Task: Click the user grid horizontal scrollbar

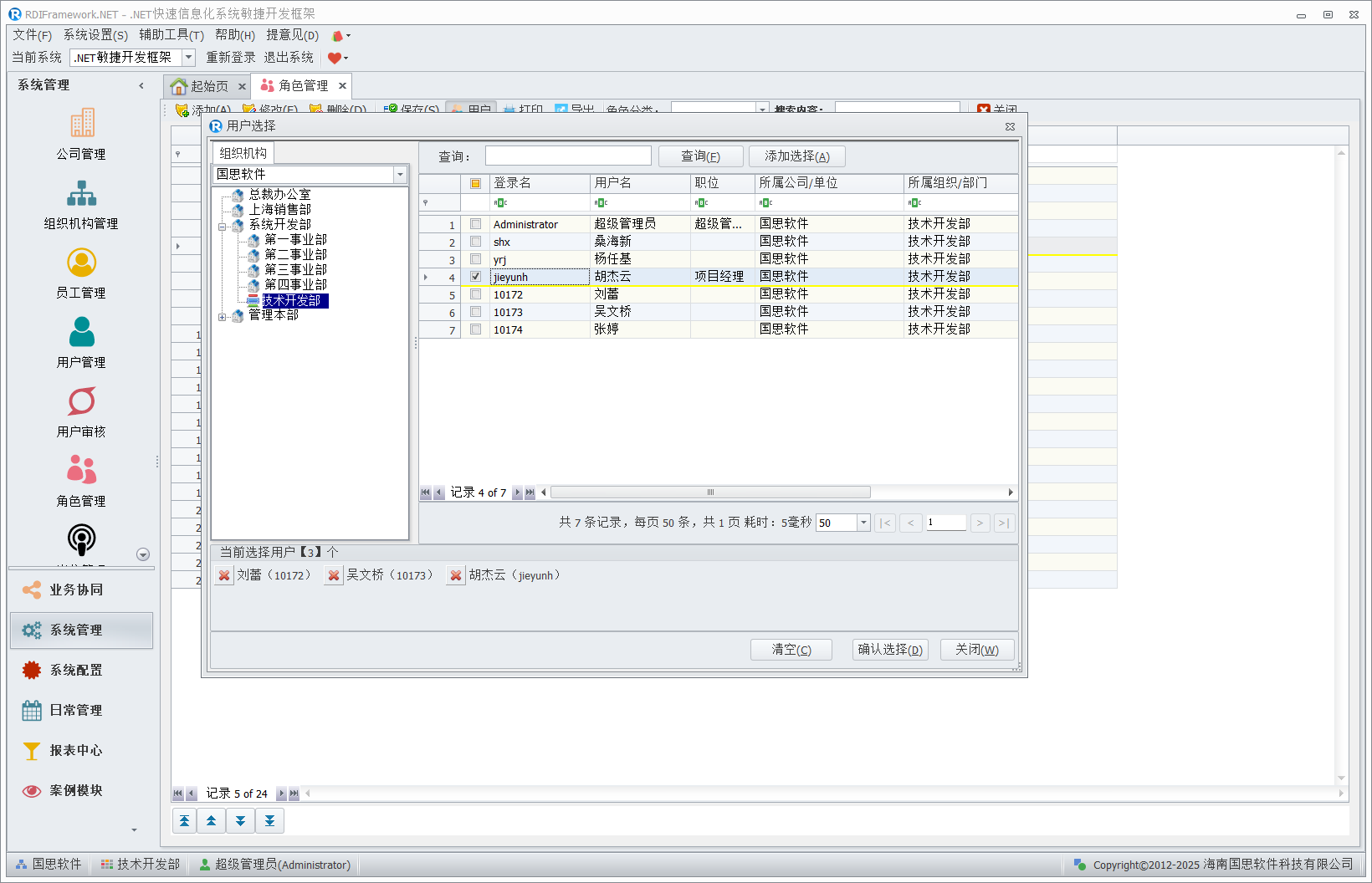Action: (709, 493)
